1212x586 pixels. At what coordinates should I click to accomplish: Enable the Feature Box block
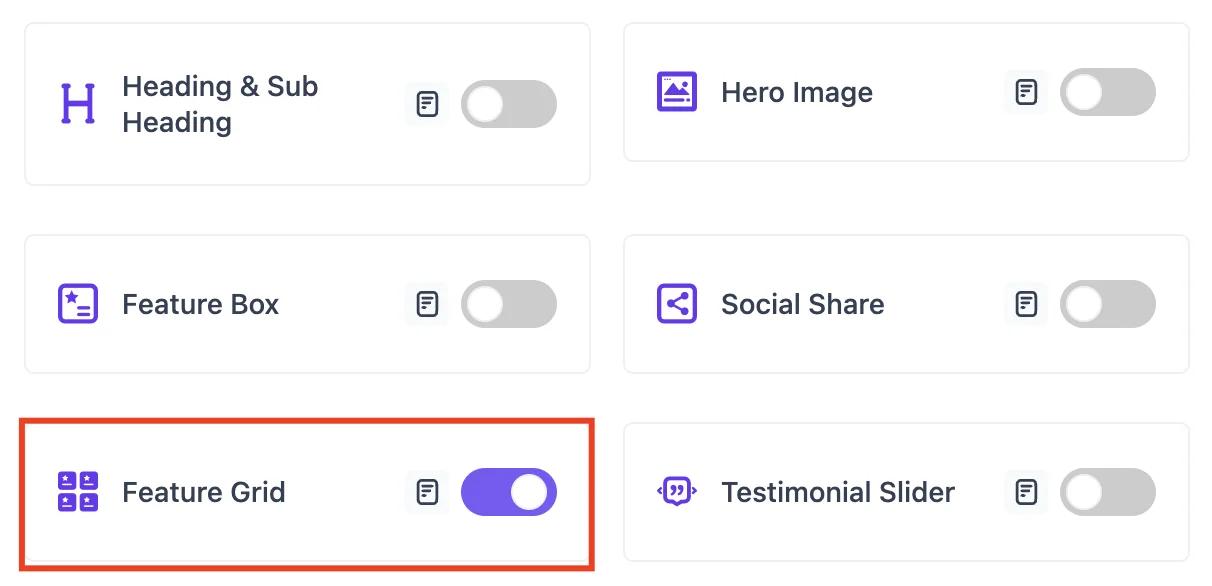508,304
